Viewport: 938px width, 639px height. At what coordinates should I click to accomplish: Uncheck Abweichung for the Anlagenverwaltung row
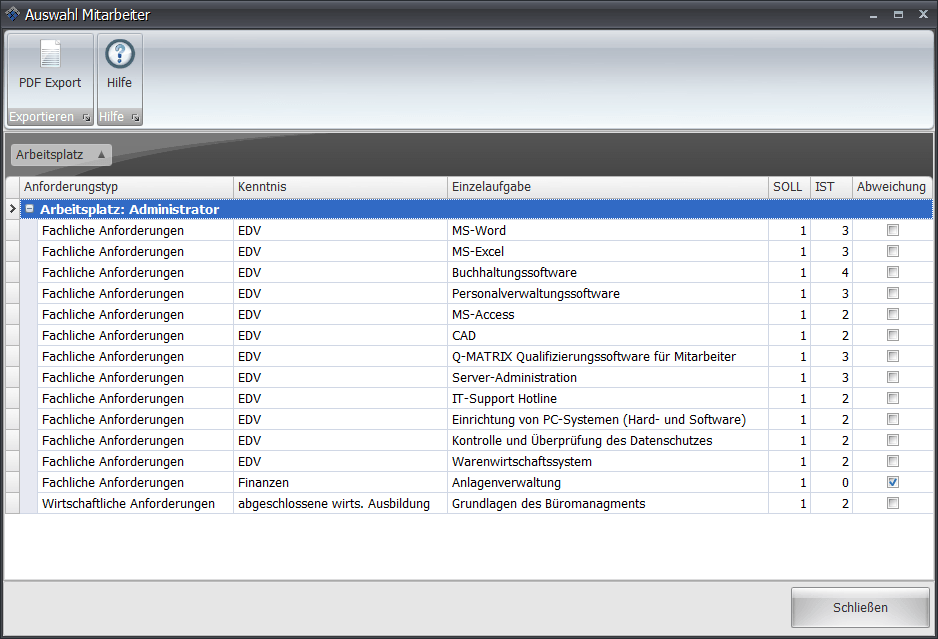[x=891, y=481]
